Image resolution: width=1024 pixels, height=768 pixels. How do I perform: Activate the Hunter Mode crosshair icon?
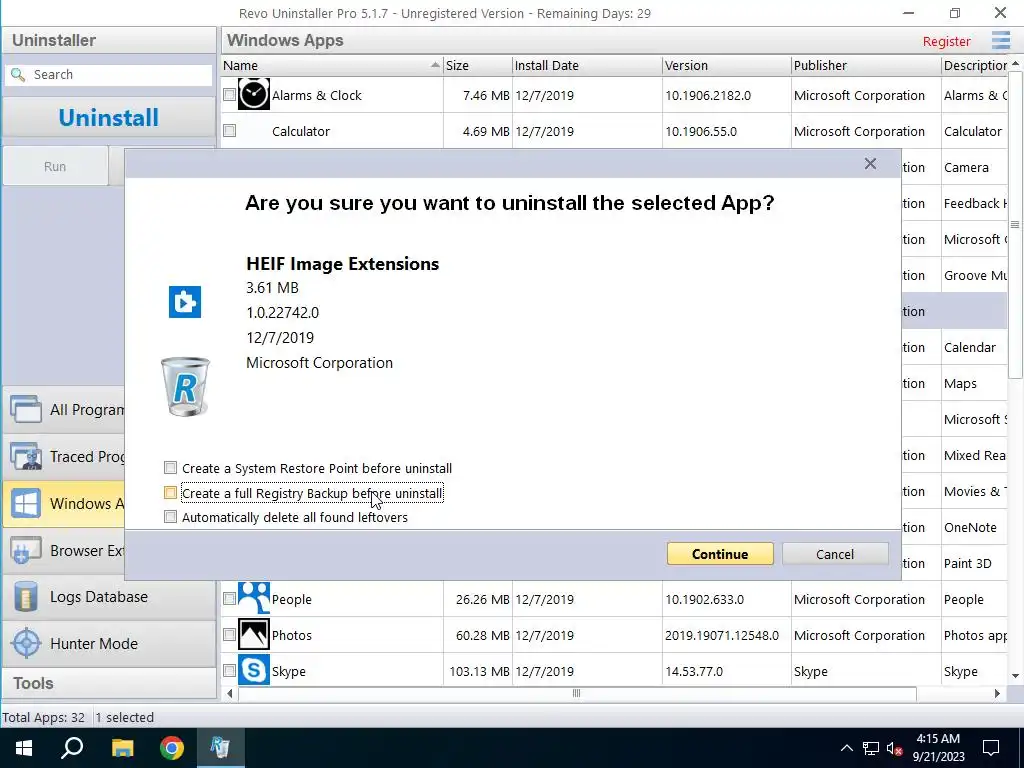click(26, 644)
